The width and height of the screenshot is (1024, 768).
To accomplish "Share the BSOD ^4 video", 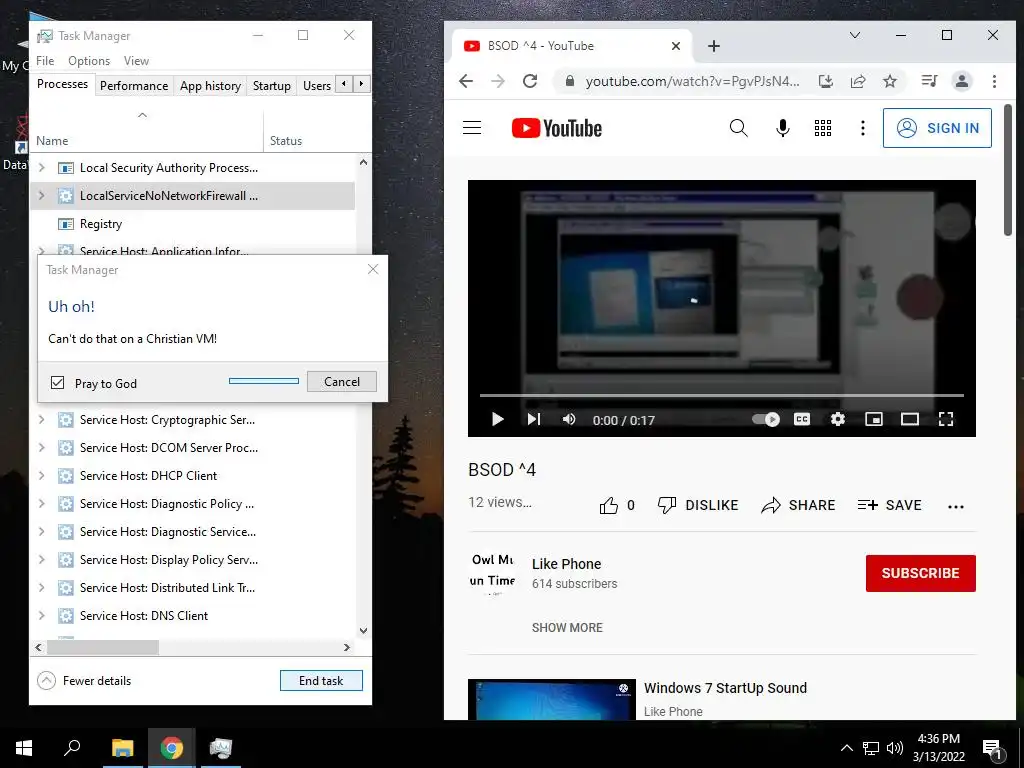I will click(798, 505).
